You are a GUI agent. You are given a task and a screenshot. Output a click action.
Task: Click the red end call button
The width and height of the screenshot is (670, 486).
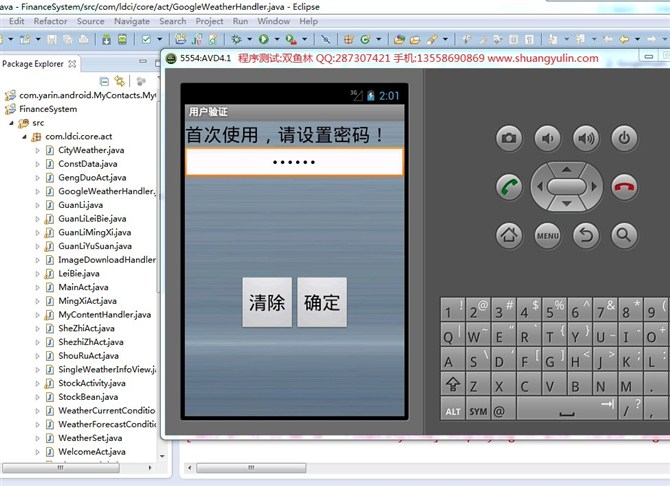(624, 187)
